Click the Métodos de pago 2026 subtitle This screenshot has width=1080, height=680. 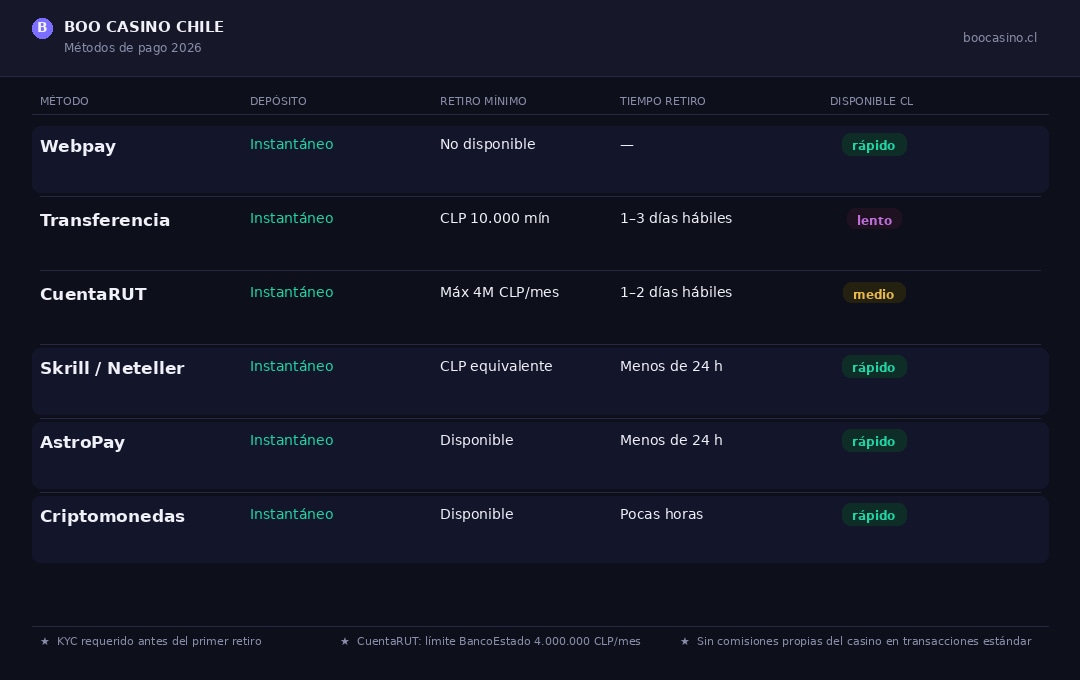point(132,48)
